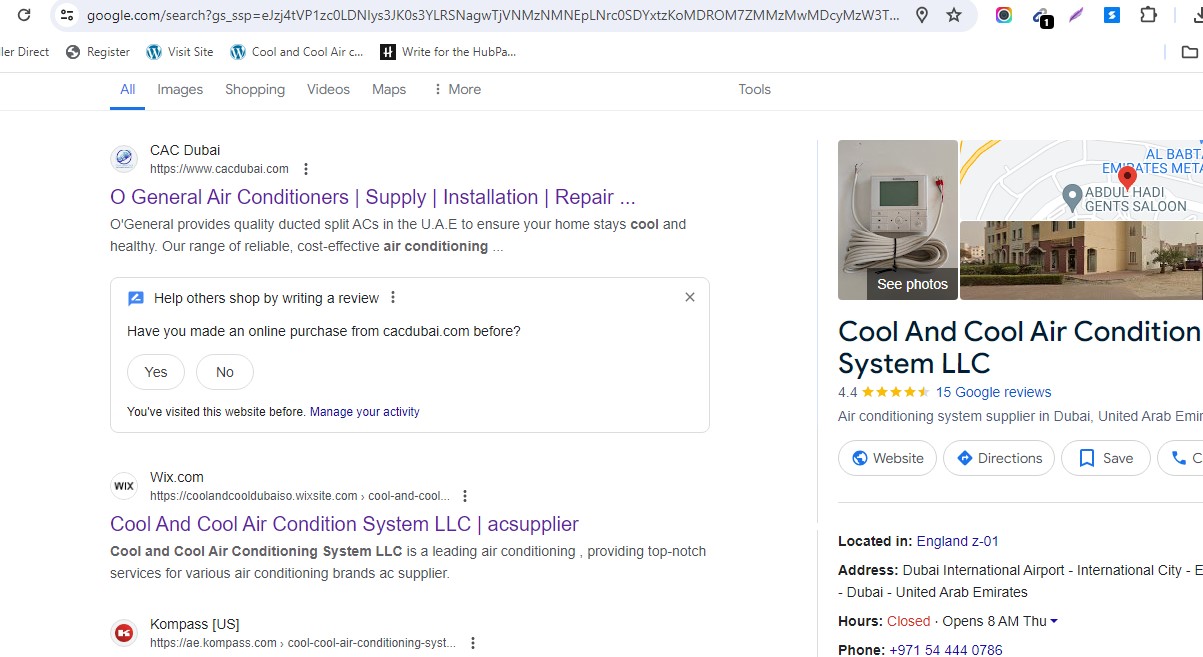
Task: Open See photos thermostat thumbnail
Action: click(x=898, y=220)
